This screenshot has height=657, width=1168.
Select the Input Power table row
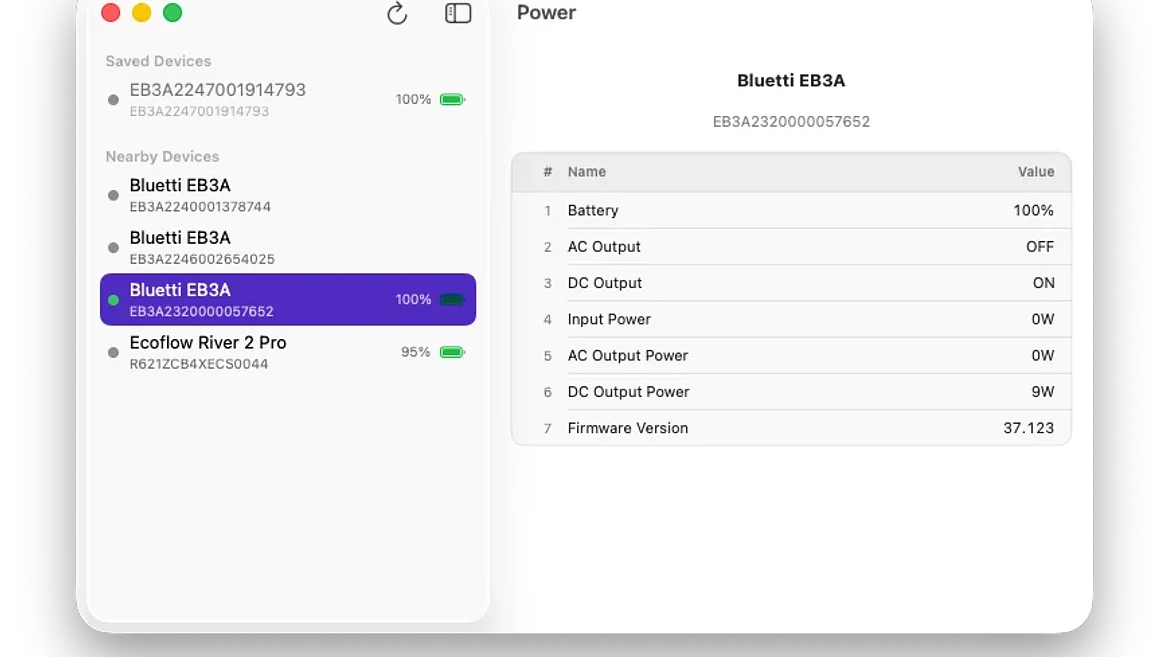pyautogui.click(x=791, y=320)
